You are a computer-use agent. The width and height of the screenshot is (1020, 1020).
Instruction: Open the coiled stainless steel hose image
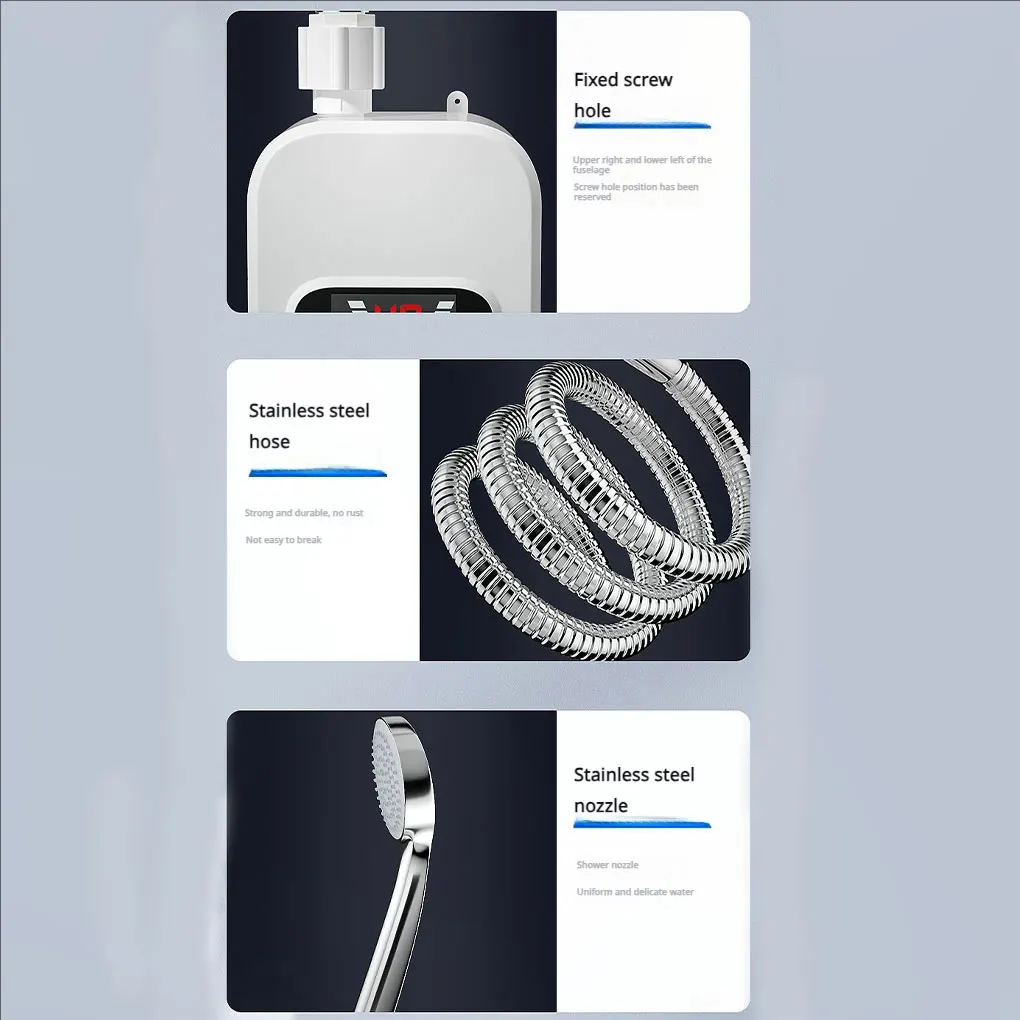pyautogui.click(x=585, y=510)
